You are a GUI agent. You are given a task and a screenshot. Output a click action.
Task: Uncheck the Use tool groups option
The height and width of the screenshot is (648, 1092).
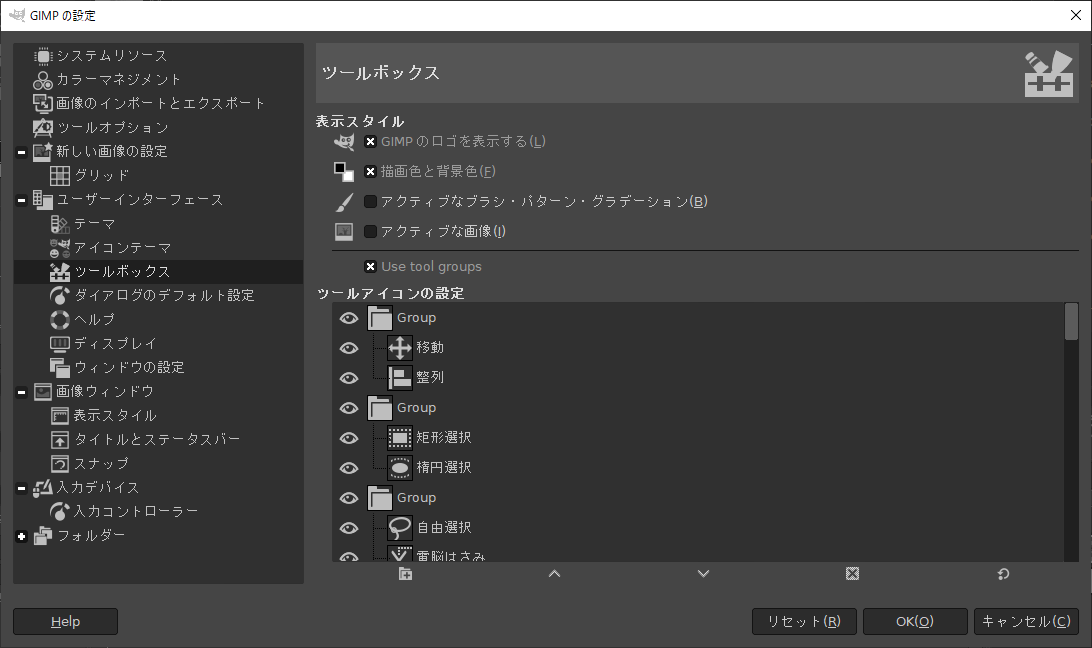point(370,266)
